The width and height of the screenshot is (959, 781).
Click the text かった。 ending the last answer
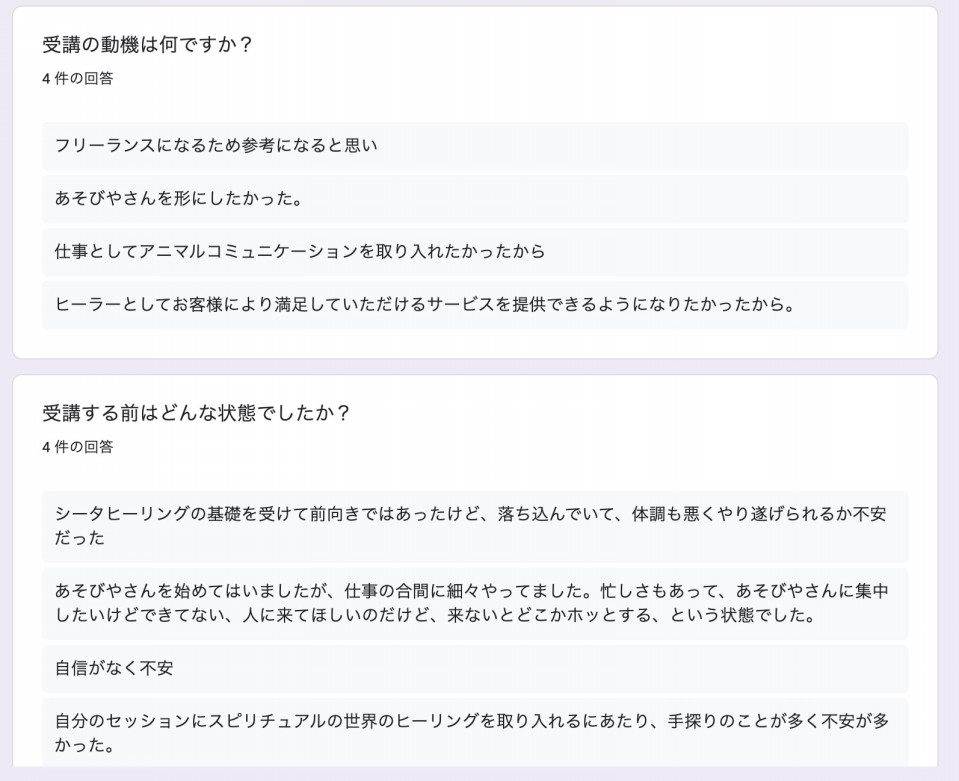[84, 746]
